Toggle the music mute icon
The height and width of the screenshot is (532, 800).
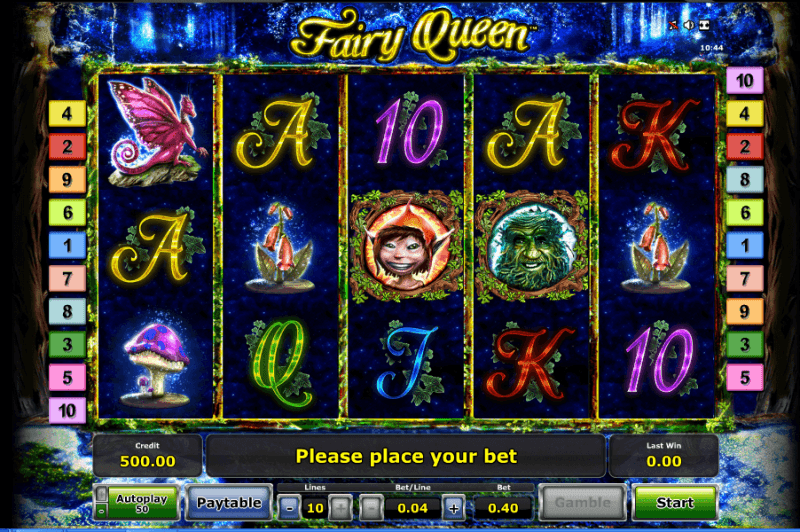[673, 25]
